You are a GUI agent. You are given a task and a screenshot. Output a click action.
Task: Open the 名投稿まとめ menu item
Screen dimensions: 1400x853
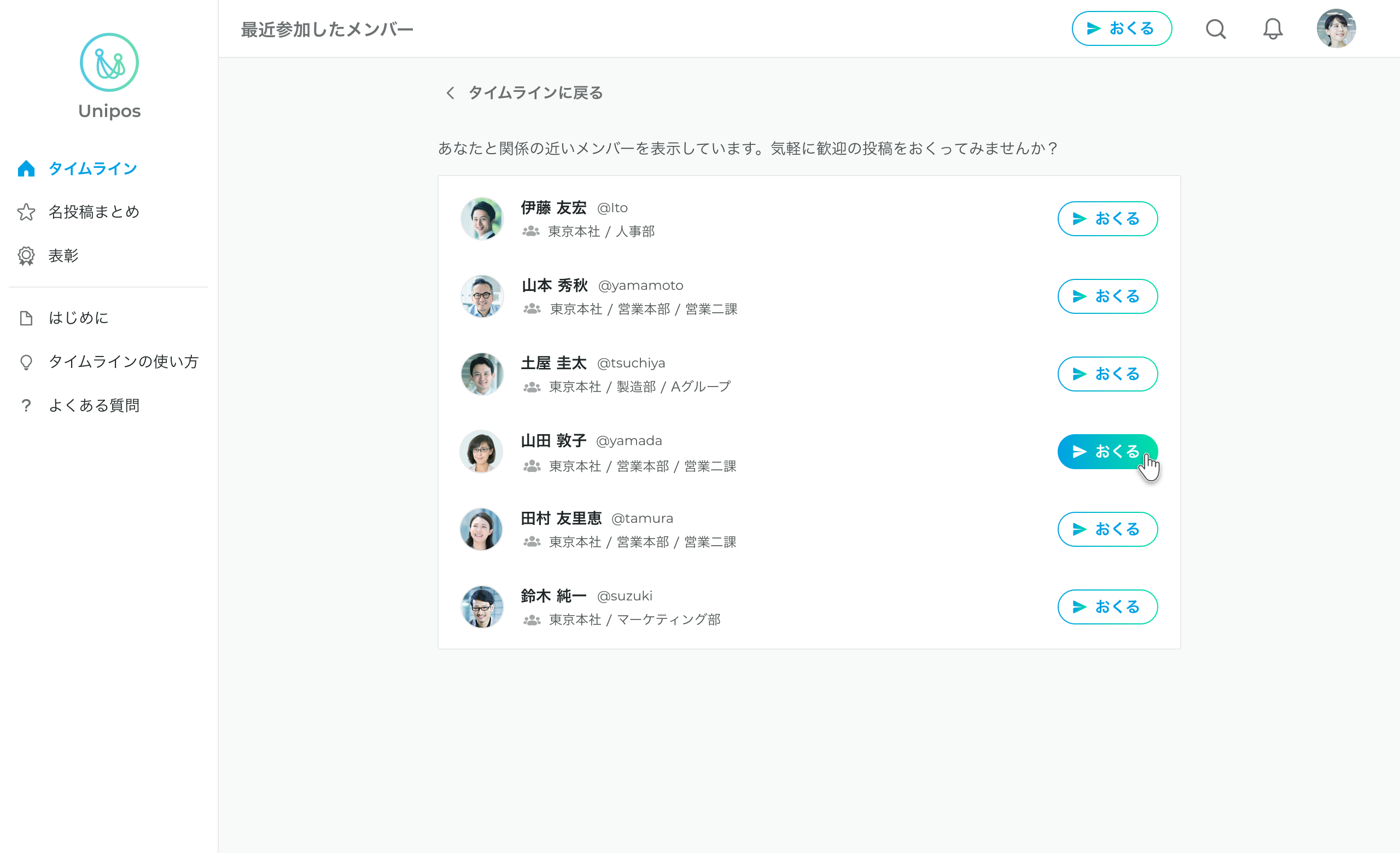[x=94, y=212]
